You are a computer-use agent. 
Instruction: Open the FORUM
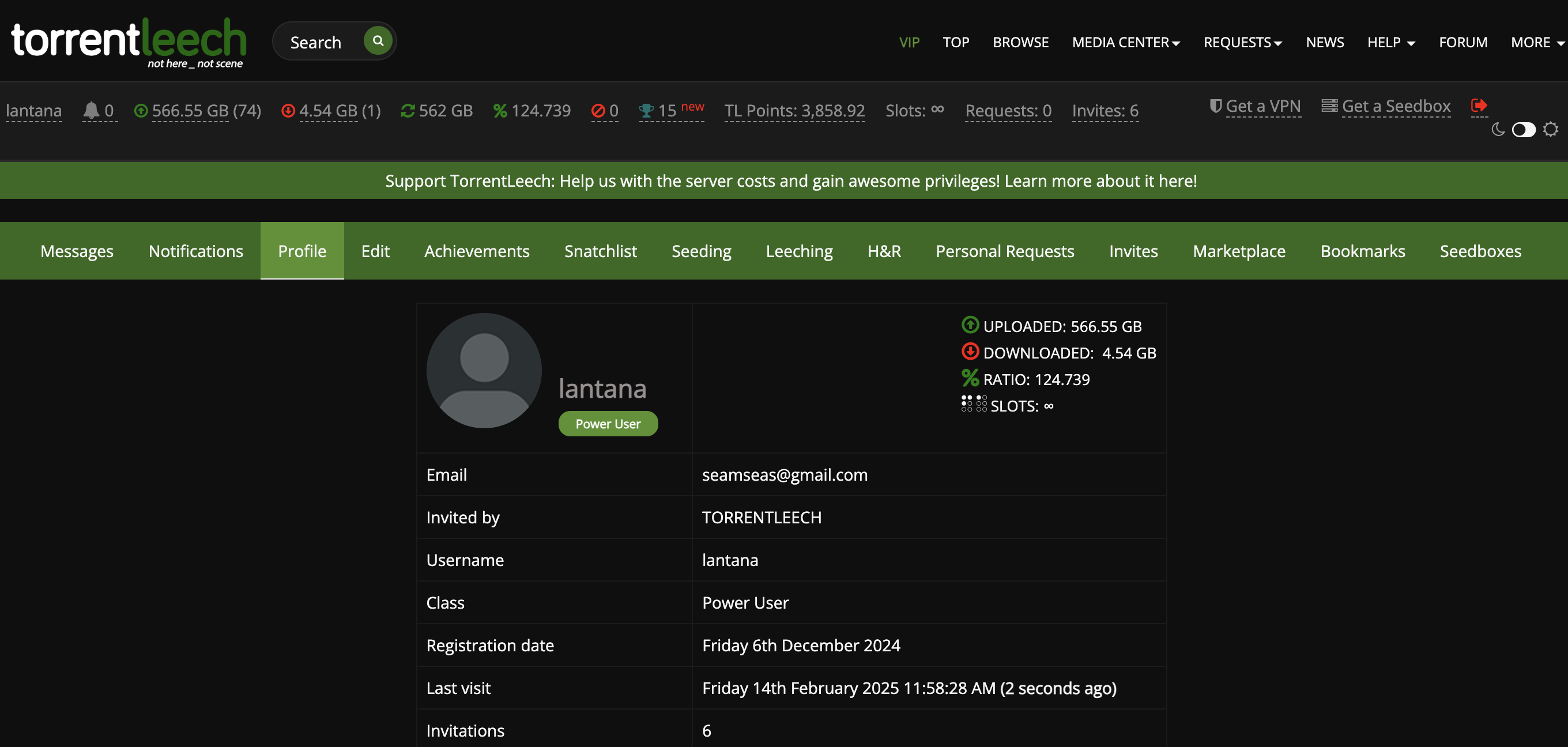click(x=1463, y=42)
